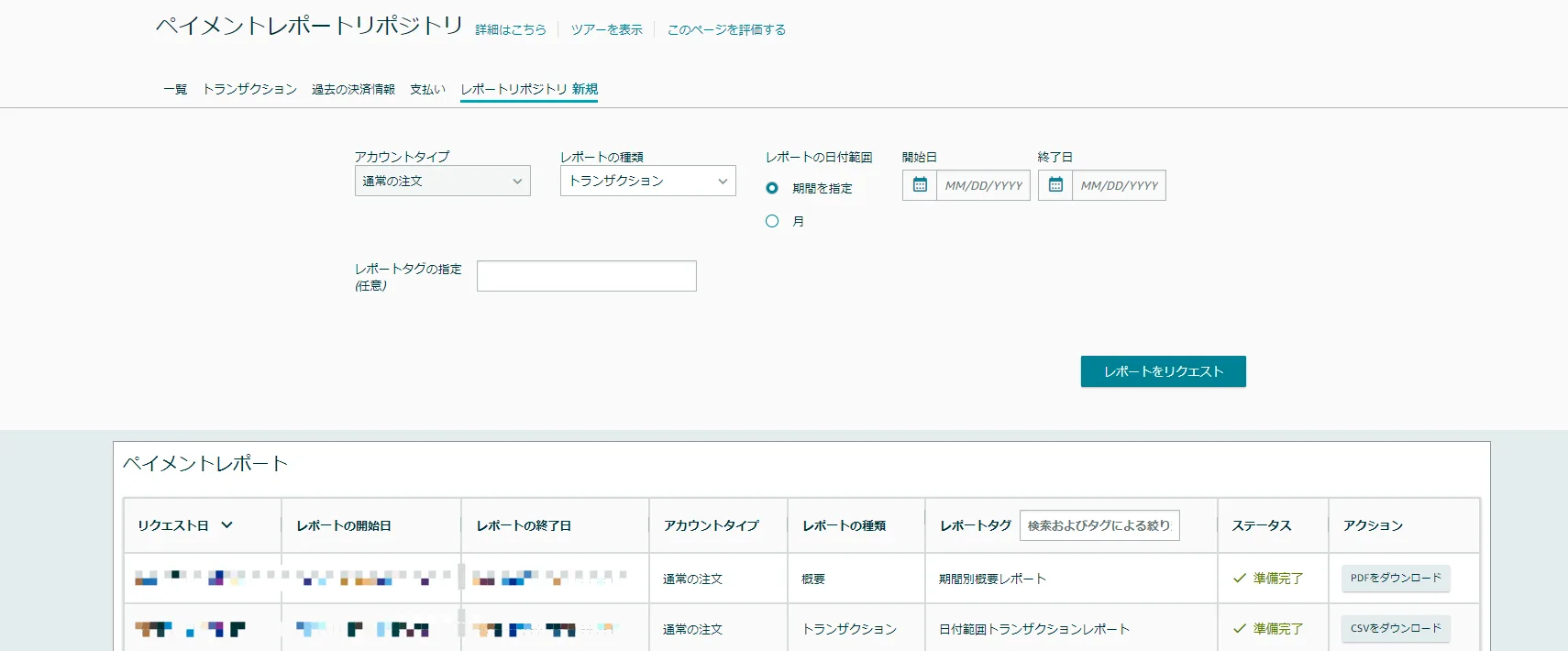Select the レポートリポジトリ 新規 tab
The width and height of the screenshot is (1568, 651).
[x=529, y=89]
